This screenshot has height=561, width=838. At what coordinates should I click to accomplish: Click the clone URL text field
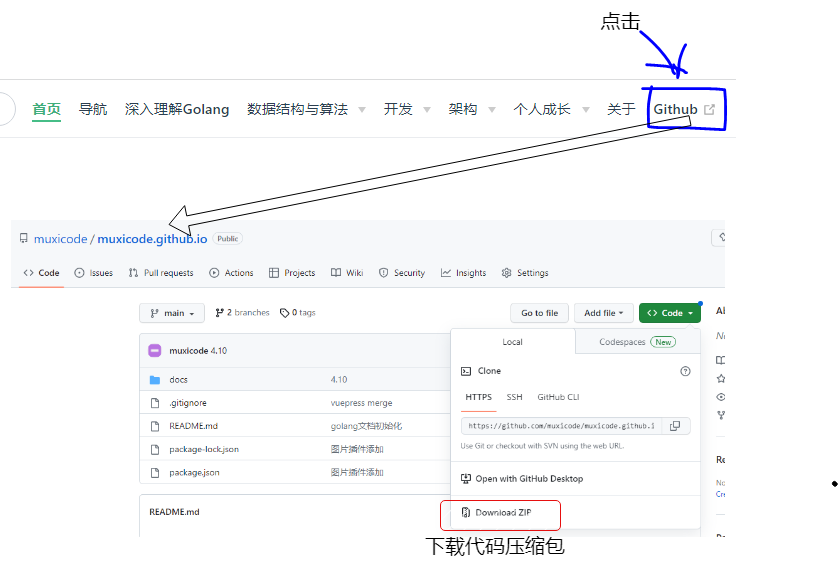(561, 426)
